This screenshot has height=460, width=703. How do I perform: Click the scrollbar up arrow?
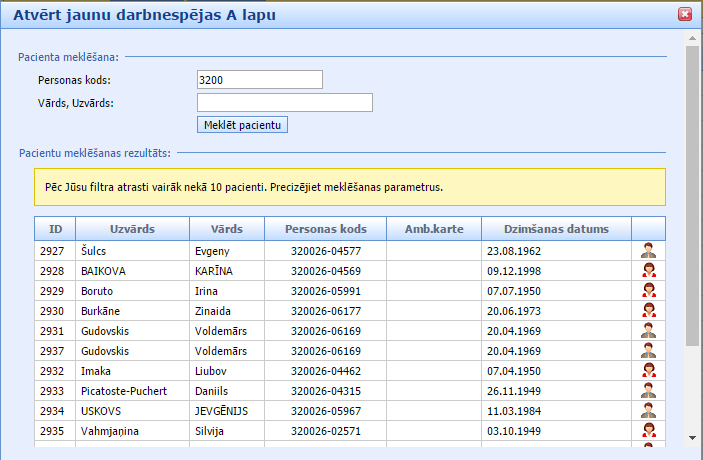(x=692, y=38)
